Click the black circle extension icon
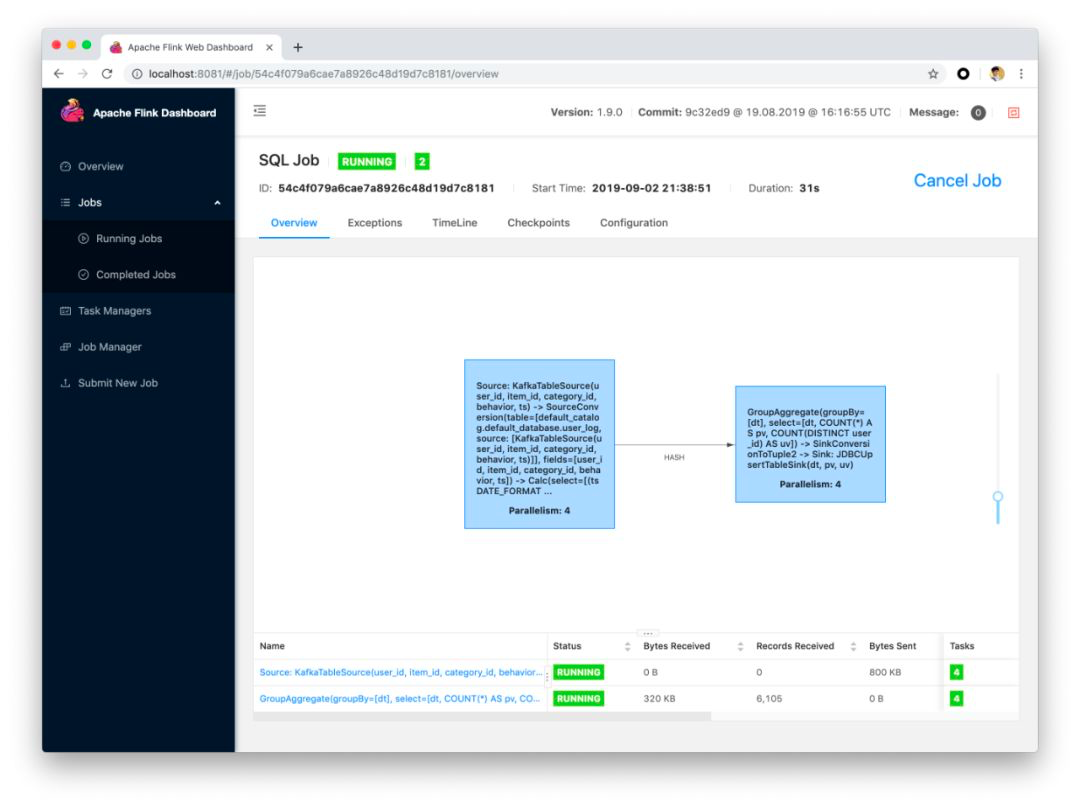Image resolution: width=1080 pixels, height=807 pixels. (x=963, y=74)
